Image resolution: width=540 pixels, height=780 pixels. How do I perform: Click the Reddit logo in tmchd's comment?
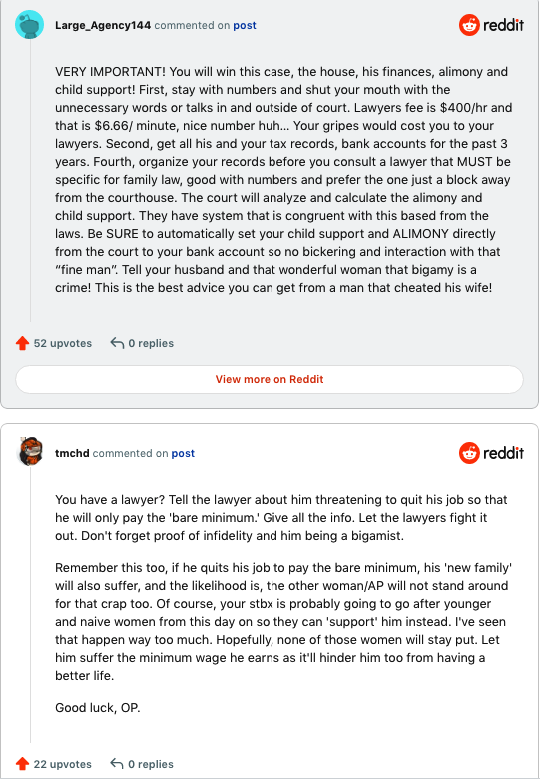pos(491,453)
